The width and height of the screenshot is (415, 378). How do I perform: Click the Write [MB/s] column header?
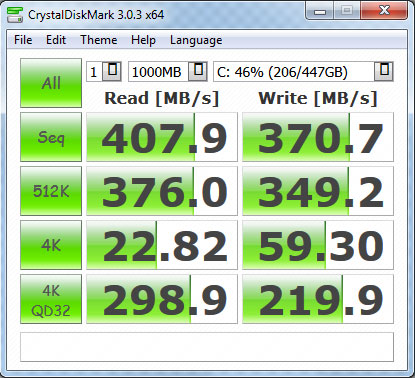pos(318,98)
